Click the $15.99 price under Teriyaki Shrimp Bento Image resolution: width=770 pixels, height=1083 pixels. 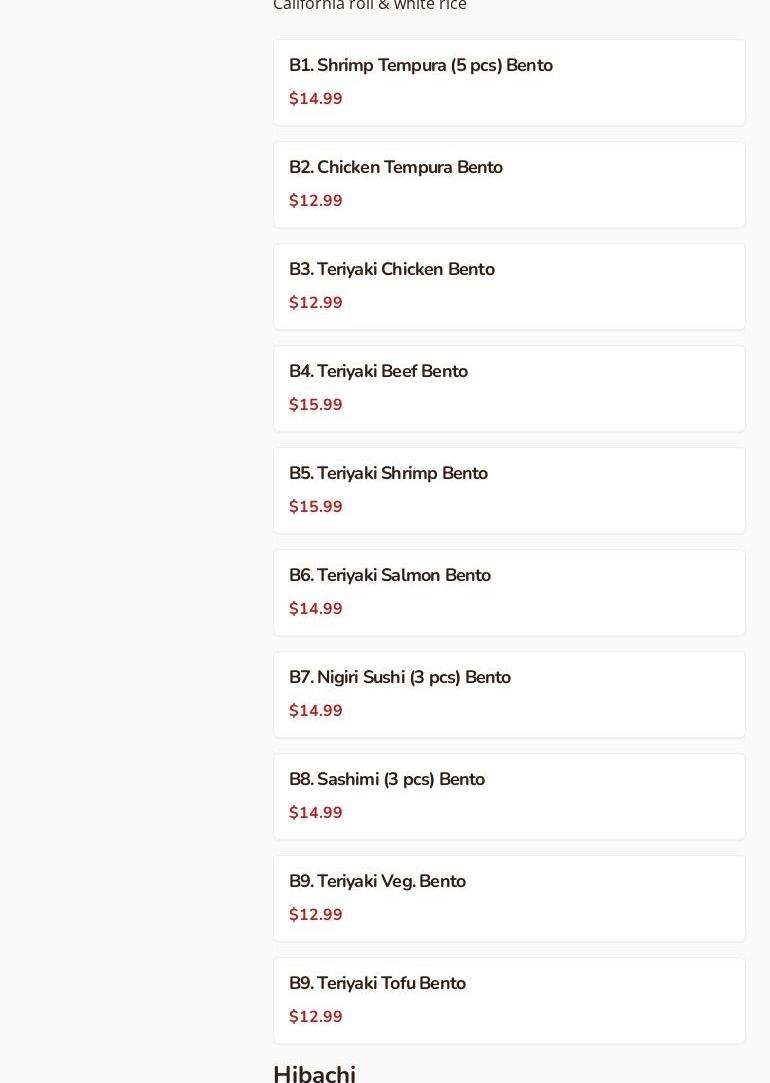point(316,507)
